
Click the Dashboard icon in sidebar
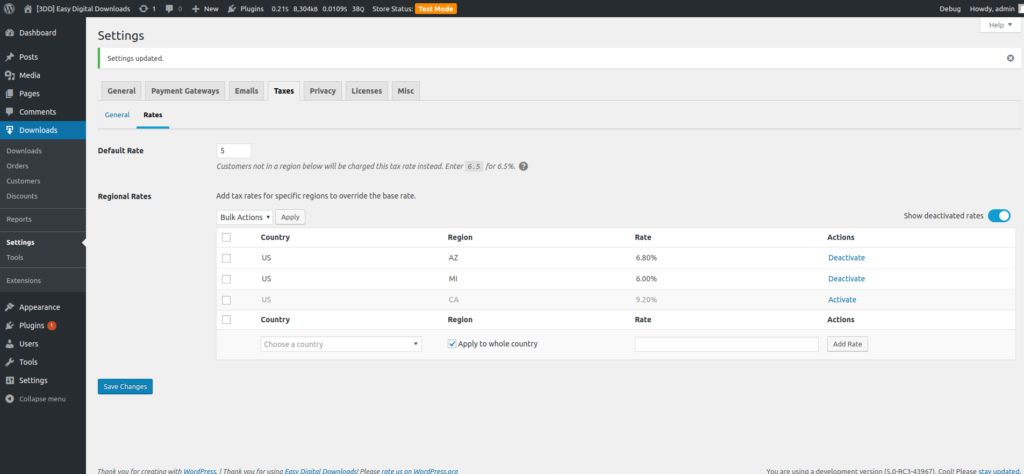pos(10,33)
